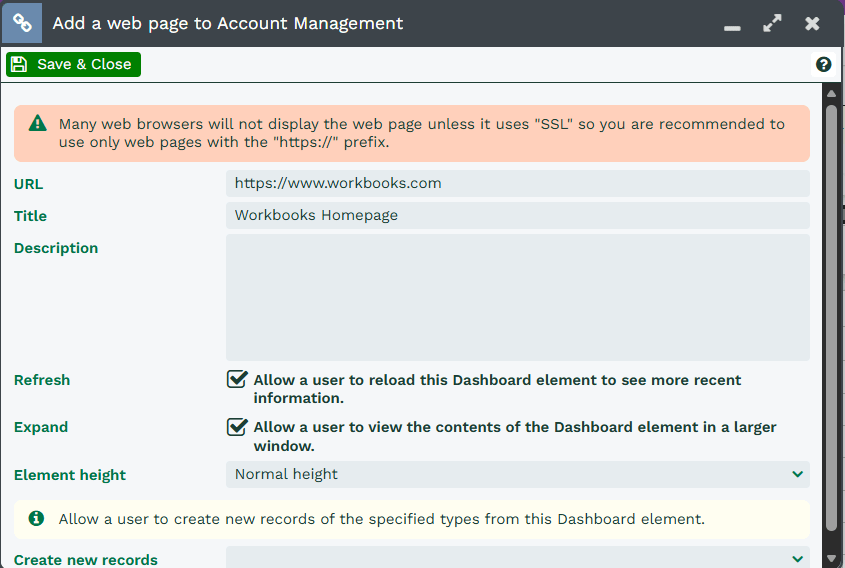The height and width of the screenshot is (568, 845).
Task: Click the green warning triangle icon
Action: [x=37, y=124]
